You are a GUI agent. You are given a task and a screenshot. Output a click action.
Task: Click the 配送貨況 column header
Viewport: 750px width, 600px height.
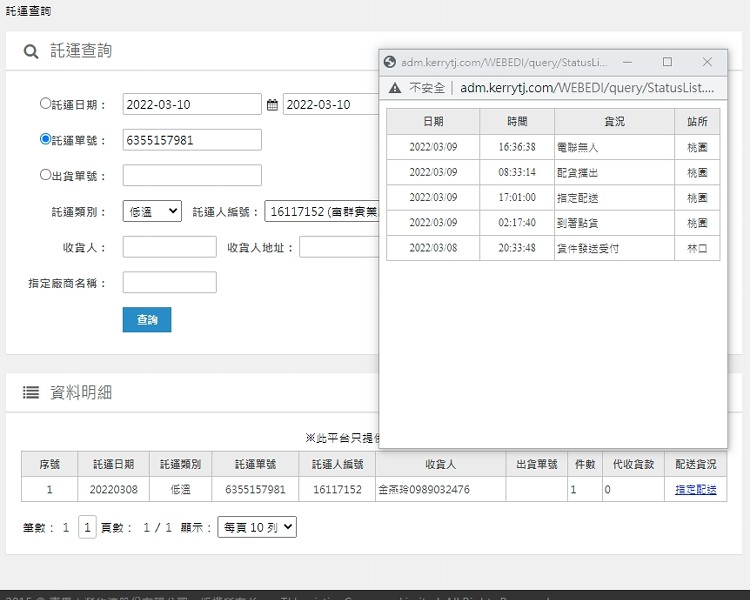pos(695,464)
